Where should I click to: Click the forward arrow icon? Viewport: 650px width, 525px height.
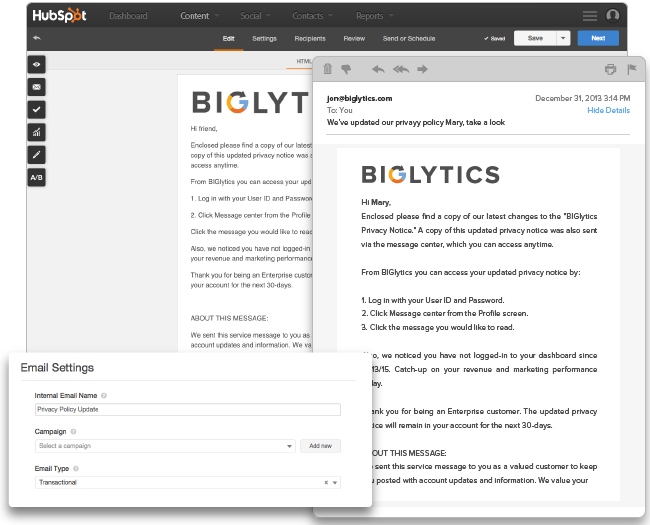pos(422,69)
